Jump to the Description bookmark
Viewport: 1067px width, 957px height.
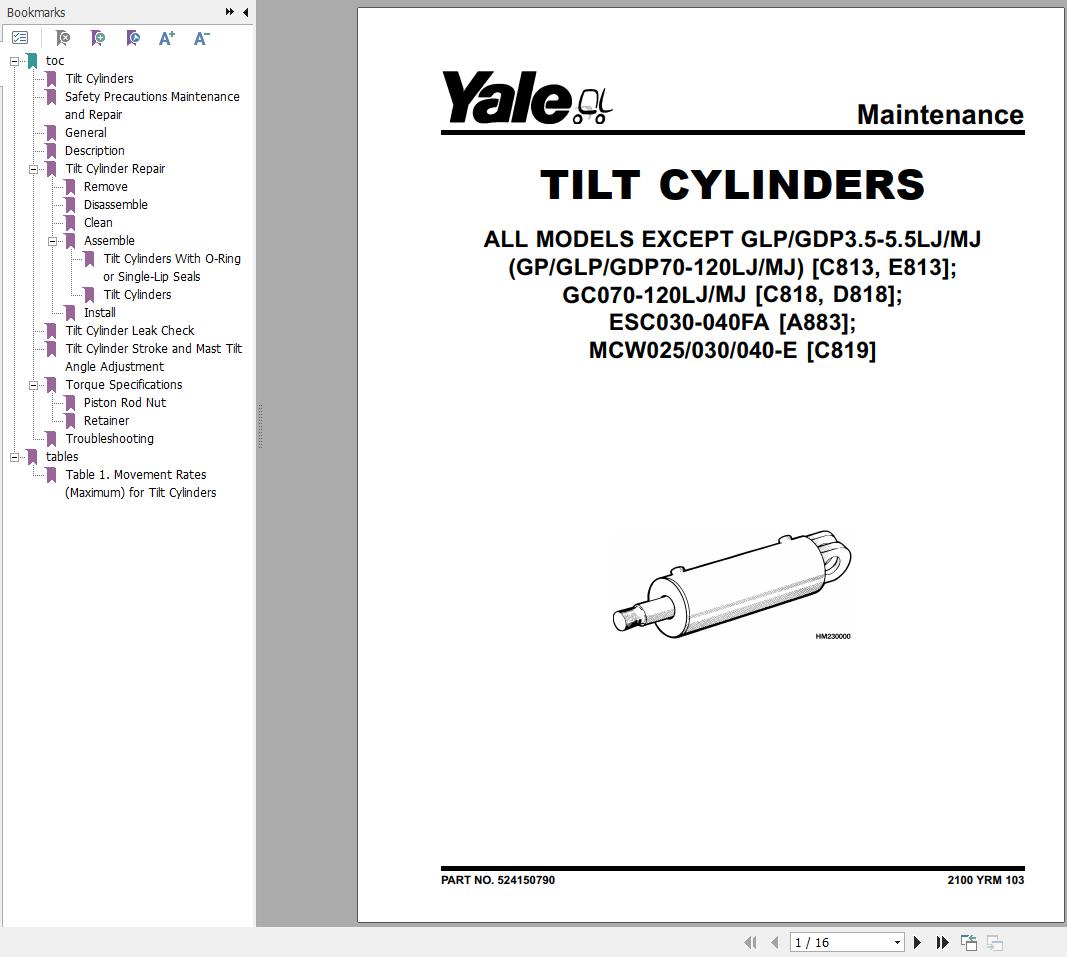coord(95,150)
